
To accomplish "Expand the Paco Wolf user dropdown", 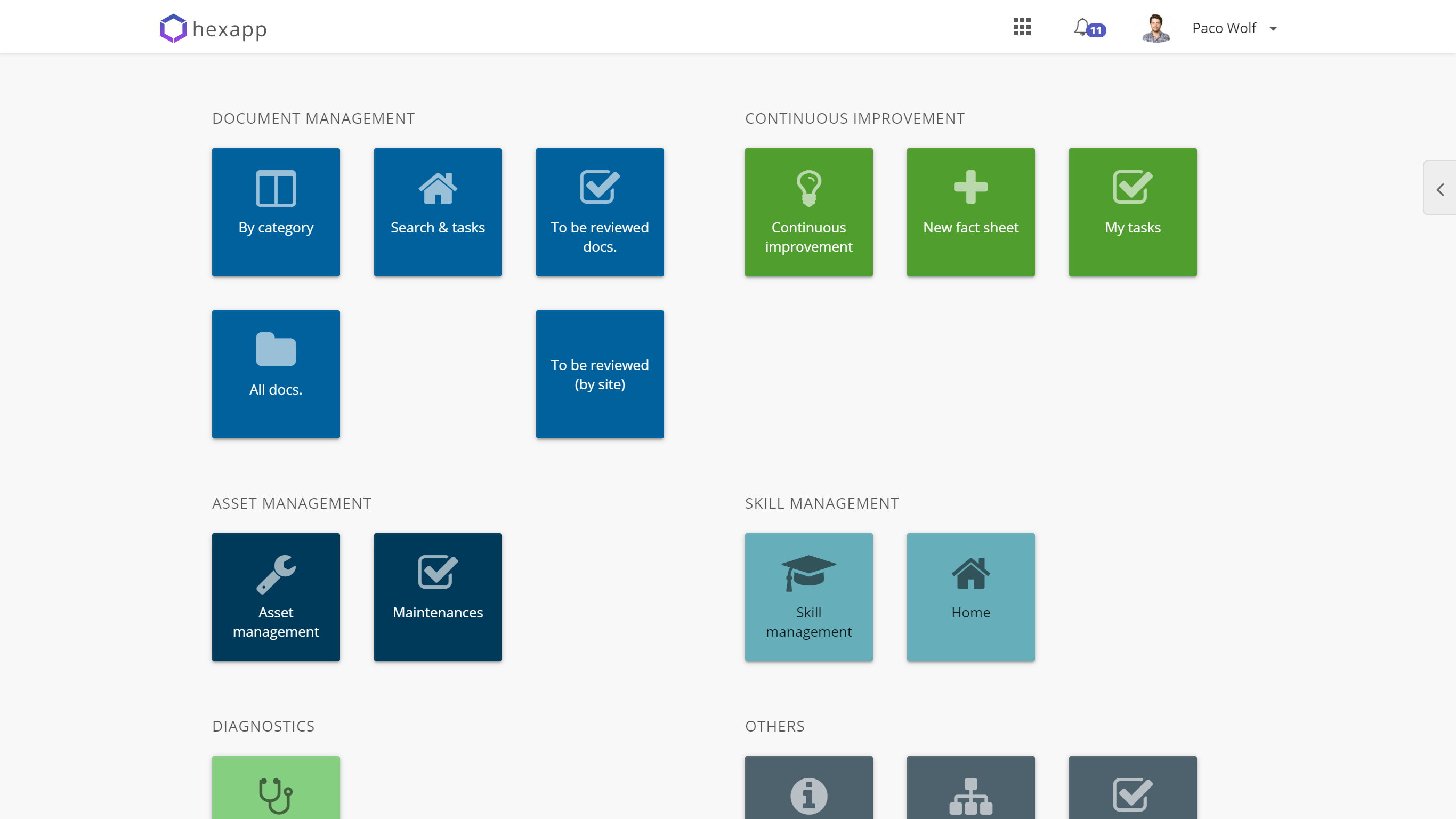I will coord(1273,28).
